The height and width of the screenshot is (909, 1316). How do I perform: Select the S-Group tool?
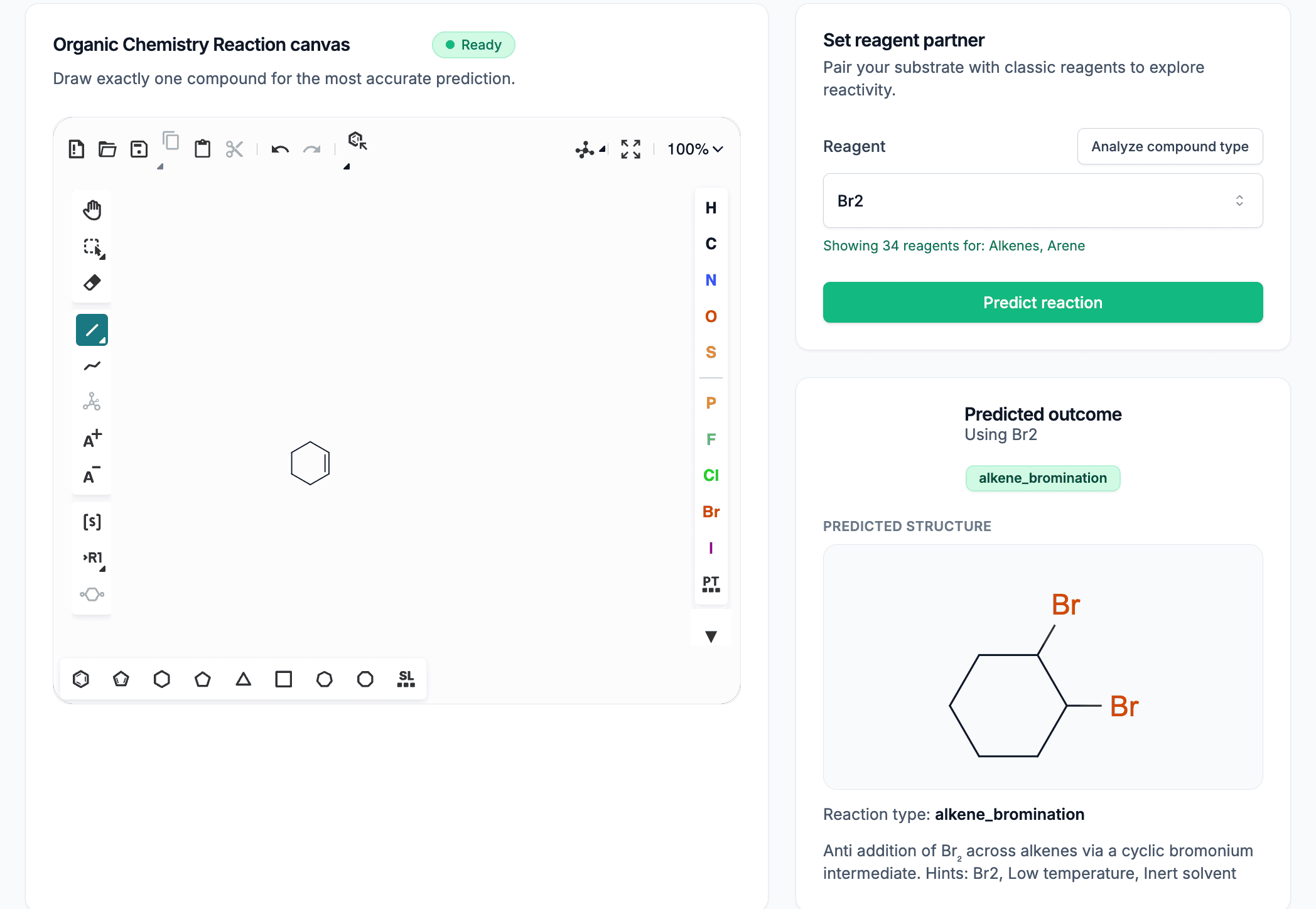(x=91, y=521)
